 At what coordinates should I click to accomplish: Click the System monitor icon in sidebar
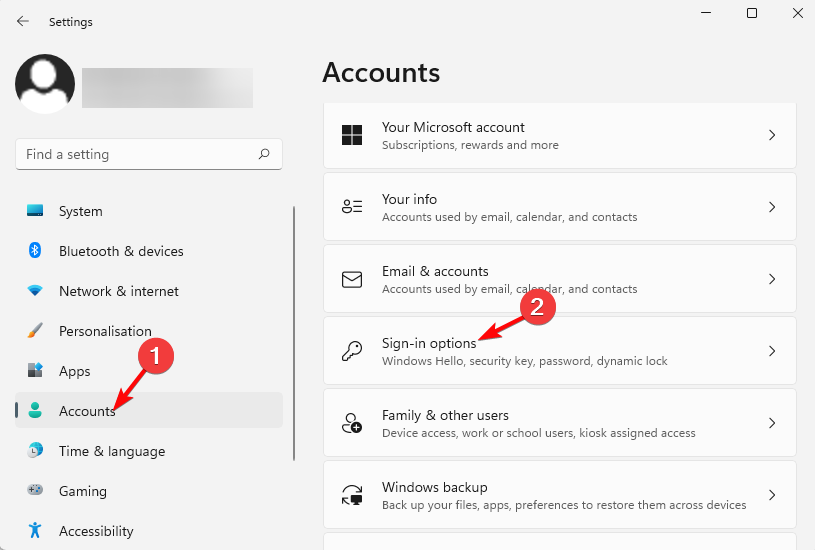pyautogui.click(x=35, y=211)
